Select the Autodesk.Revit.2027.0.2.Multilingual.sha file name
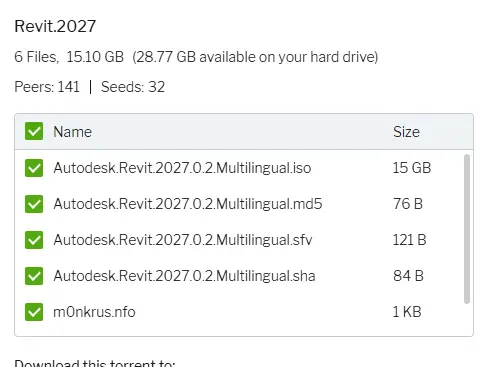 pos(184,276)
